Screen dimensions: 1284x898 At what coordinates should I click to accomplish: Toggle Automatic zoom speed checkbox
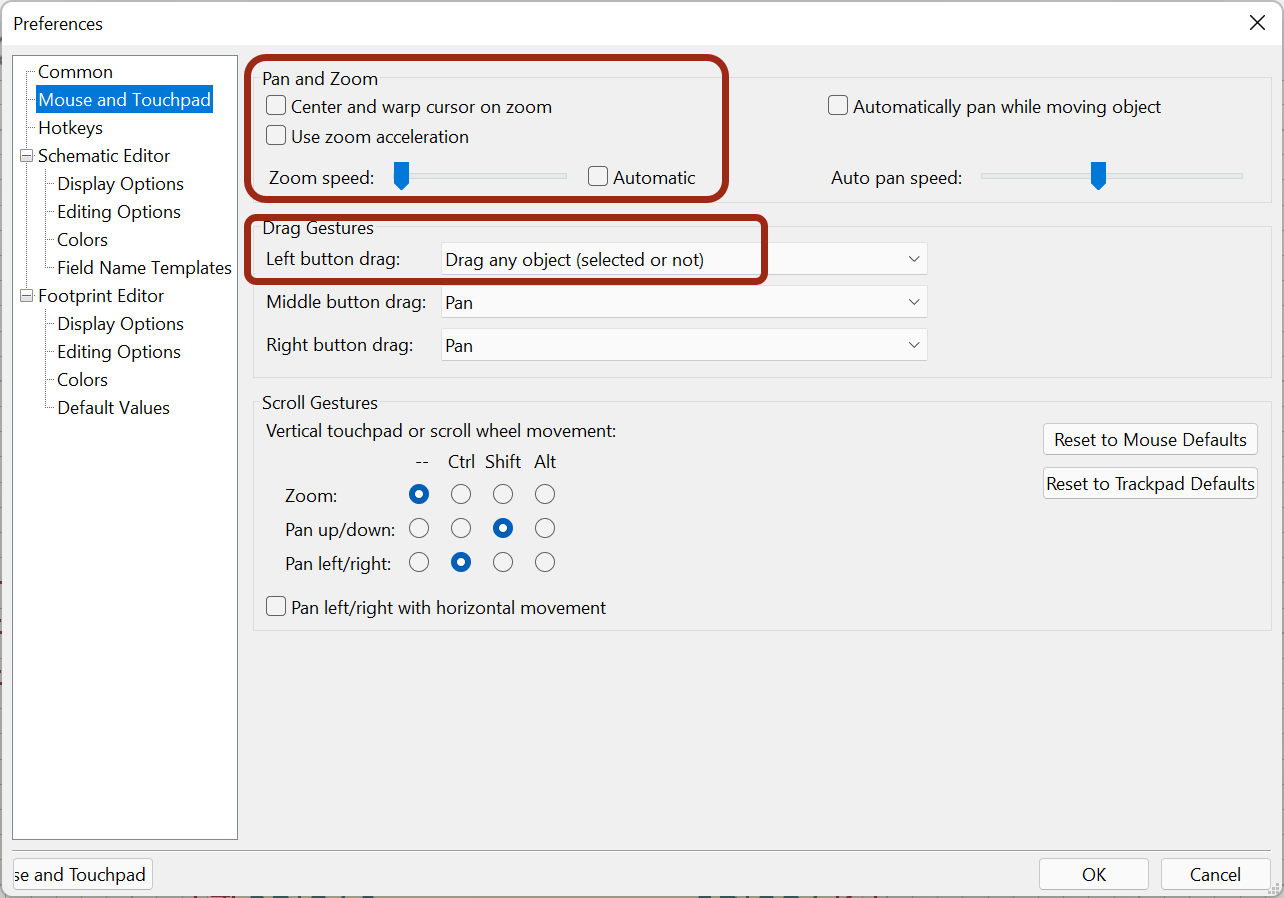coord(598,177)
